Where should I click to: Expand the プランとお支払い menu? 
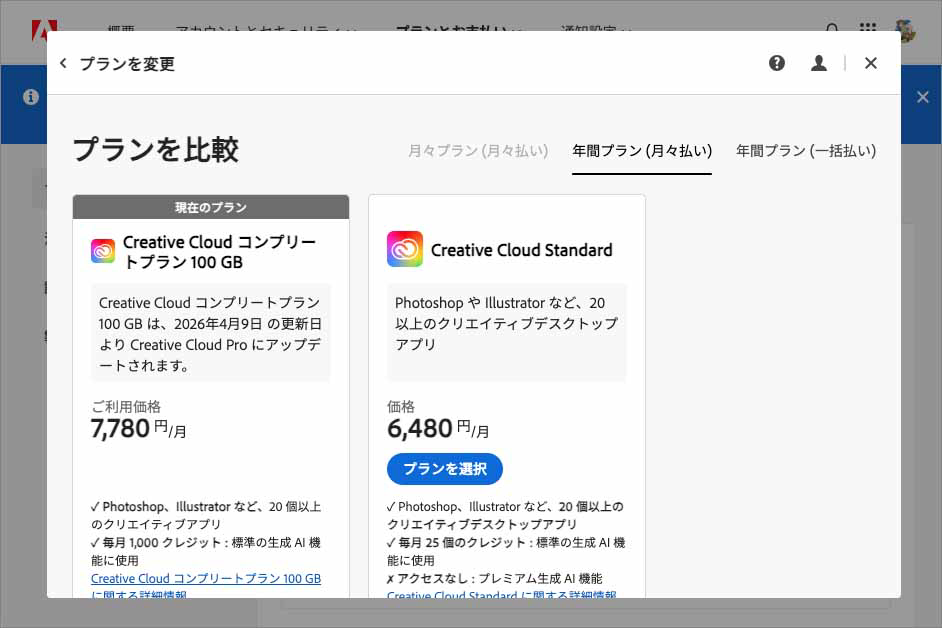(458, 29)
